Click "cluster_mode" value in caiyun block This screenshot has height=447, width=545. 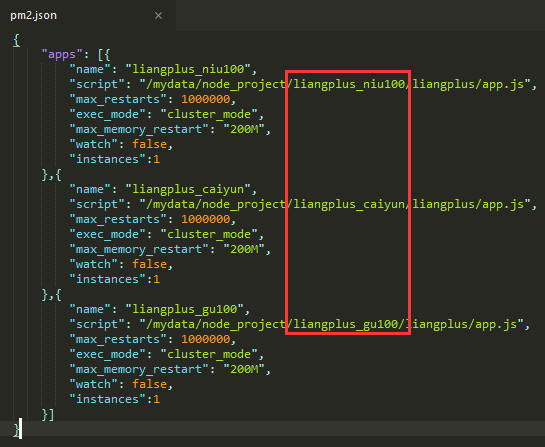tap(209, 234)
